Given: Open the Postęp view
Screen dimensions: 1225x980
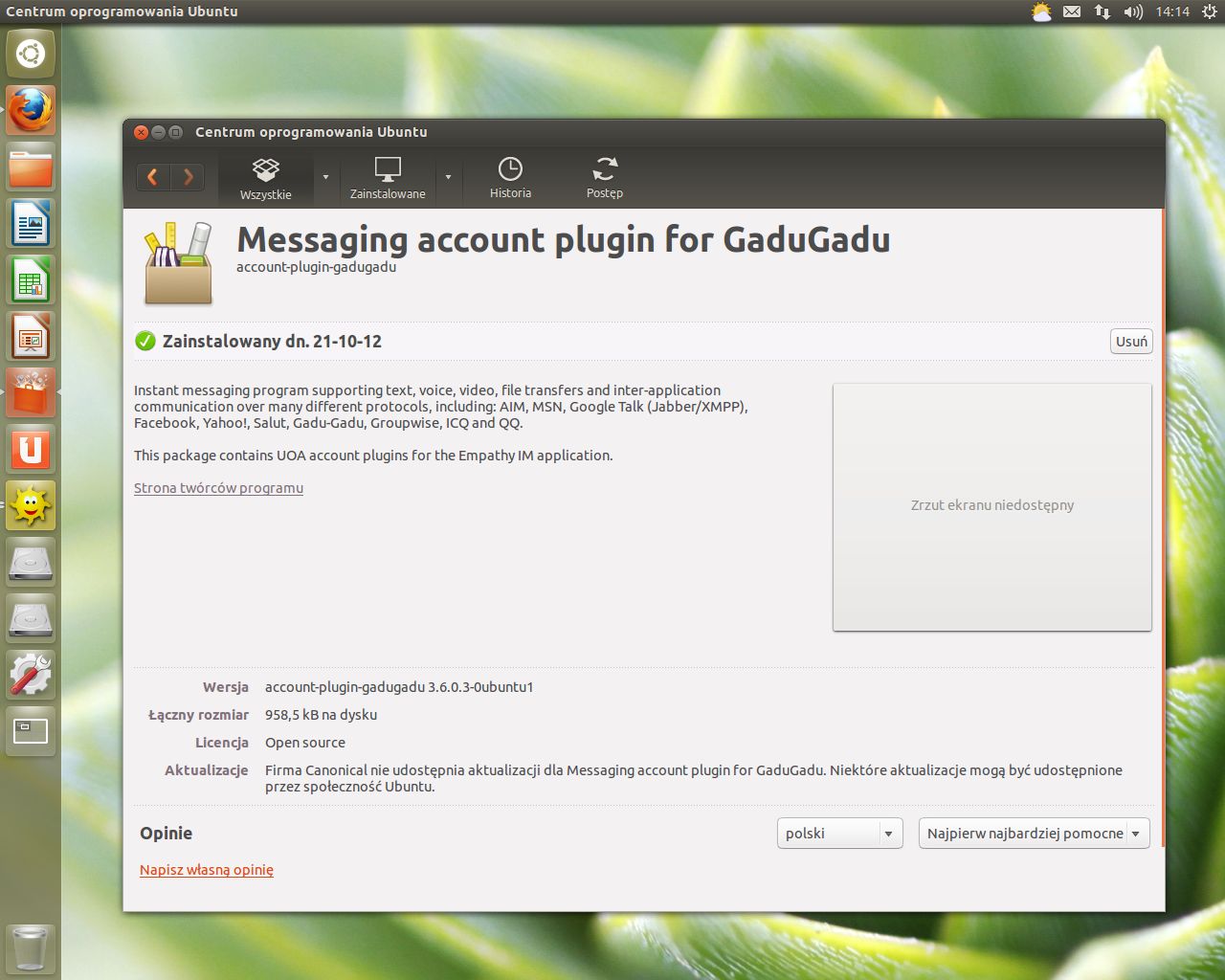Looking at the screenshot, I should 605,179.
